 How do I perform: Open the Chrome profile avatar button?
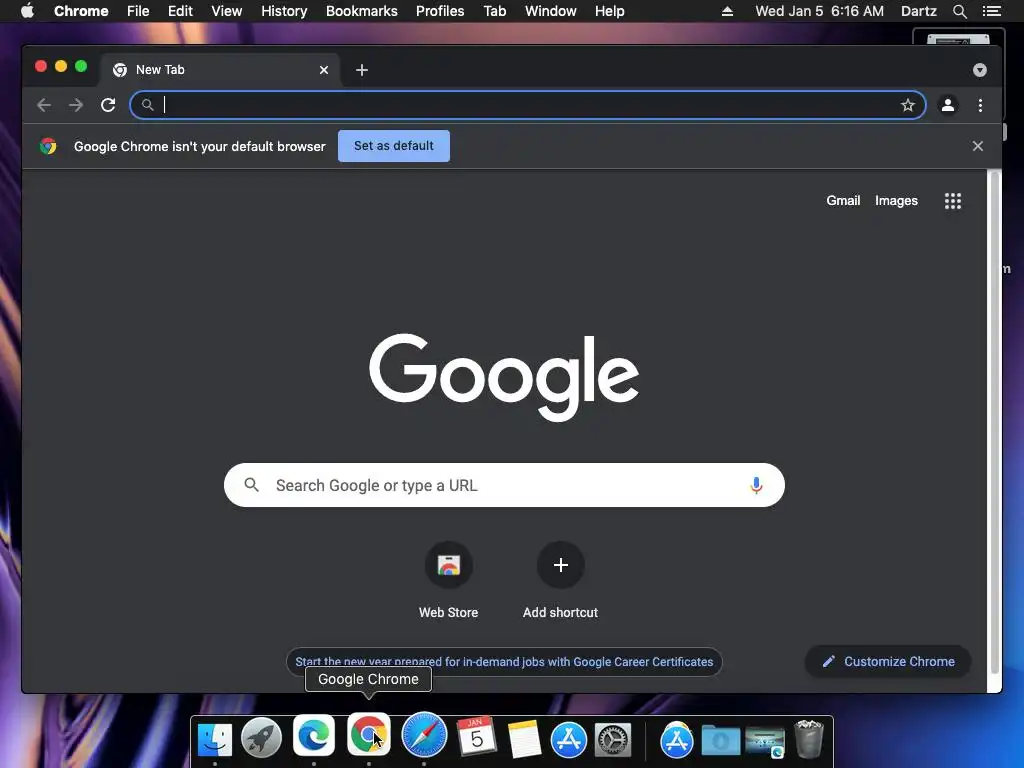point(948,105)
